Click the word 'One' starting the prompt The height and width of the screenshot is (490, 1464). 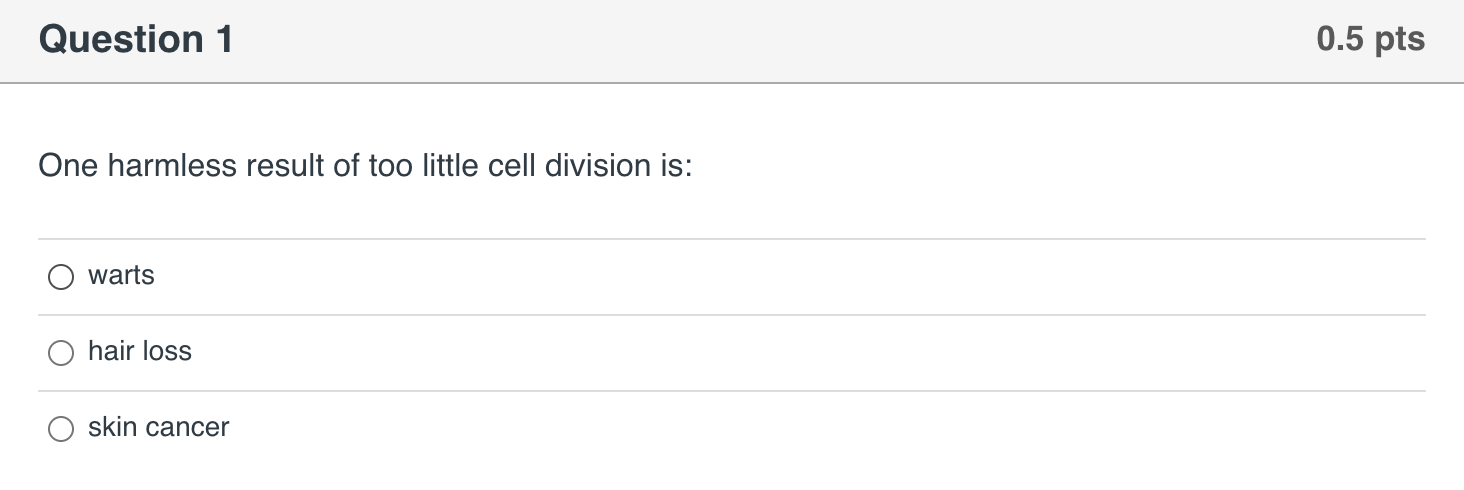click(x=68, y=166)
